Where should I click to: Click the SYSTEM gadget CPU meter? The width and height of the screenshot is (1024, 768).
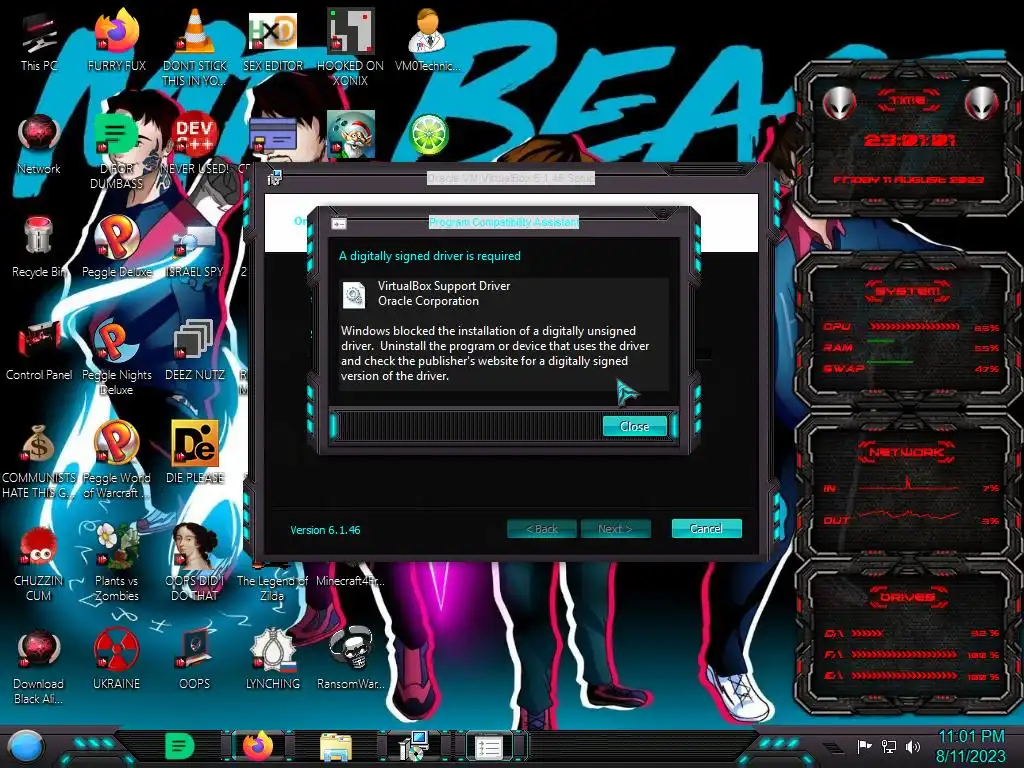coord(911,327)
